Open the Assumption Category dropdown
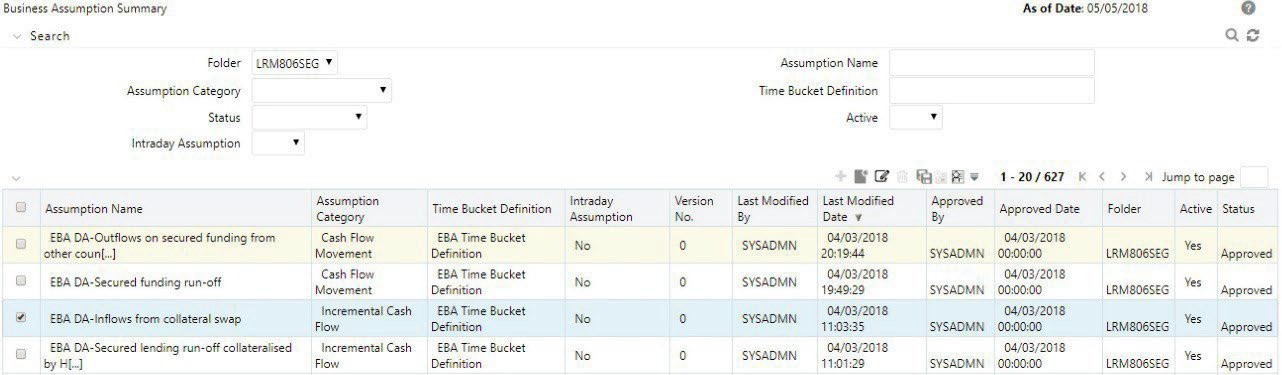Screen dimensions: 1282x375 321,91
